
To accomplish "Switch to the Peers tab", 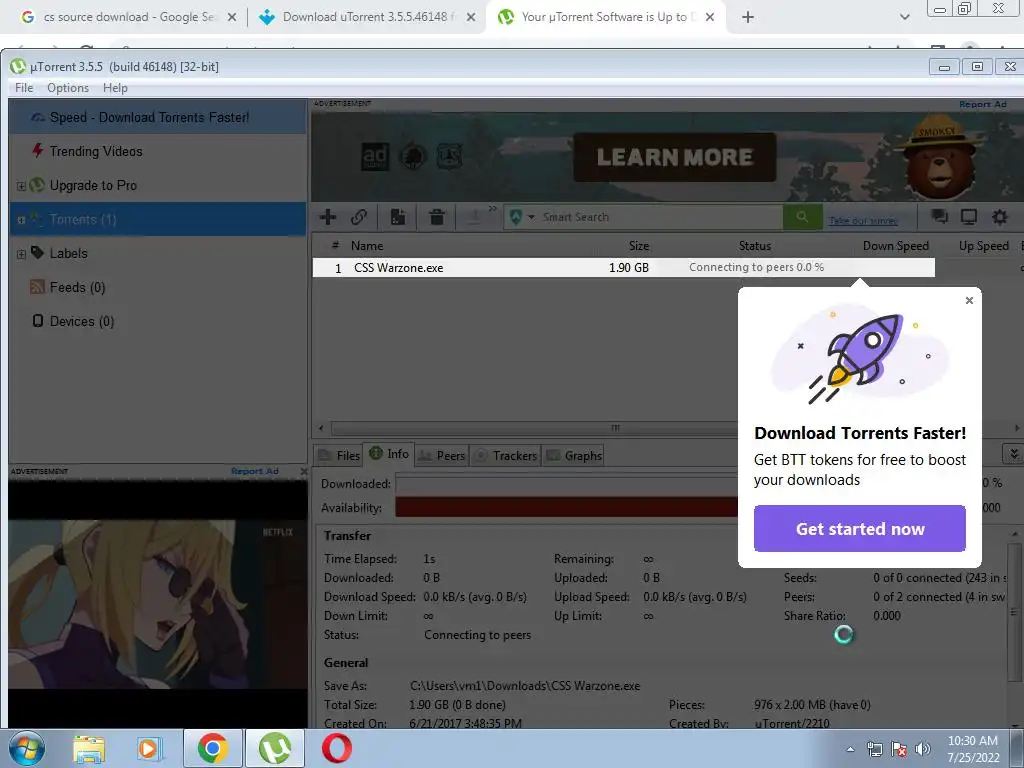I will tap(441, 455).
